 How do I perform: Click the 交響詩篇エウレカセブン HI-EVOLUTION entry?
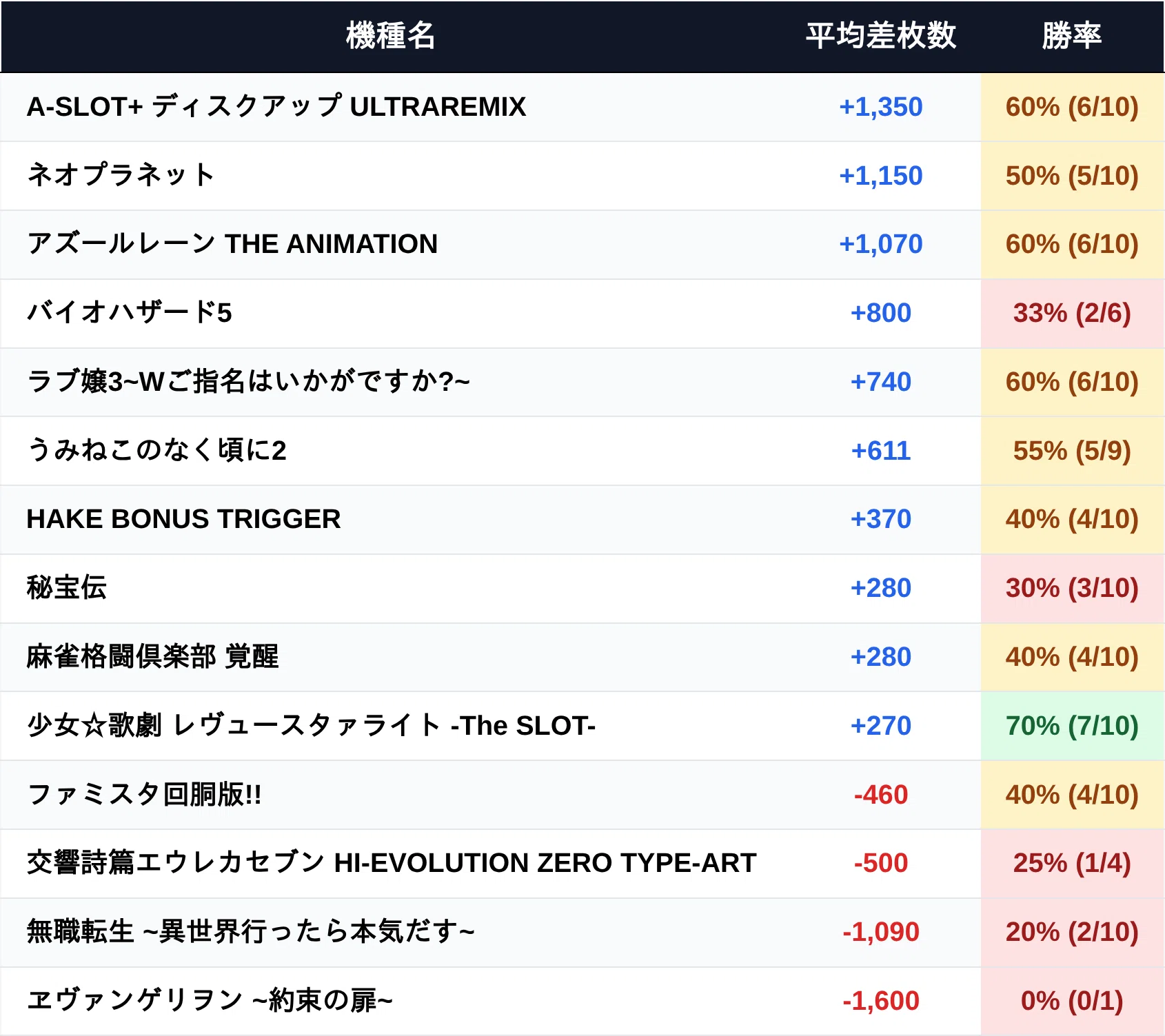392,863
